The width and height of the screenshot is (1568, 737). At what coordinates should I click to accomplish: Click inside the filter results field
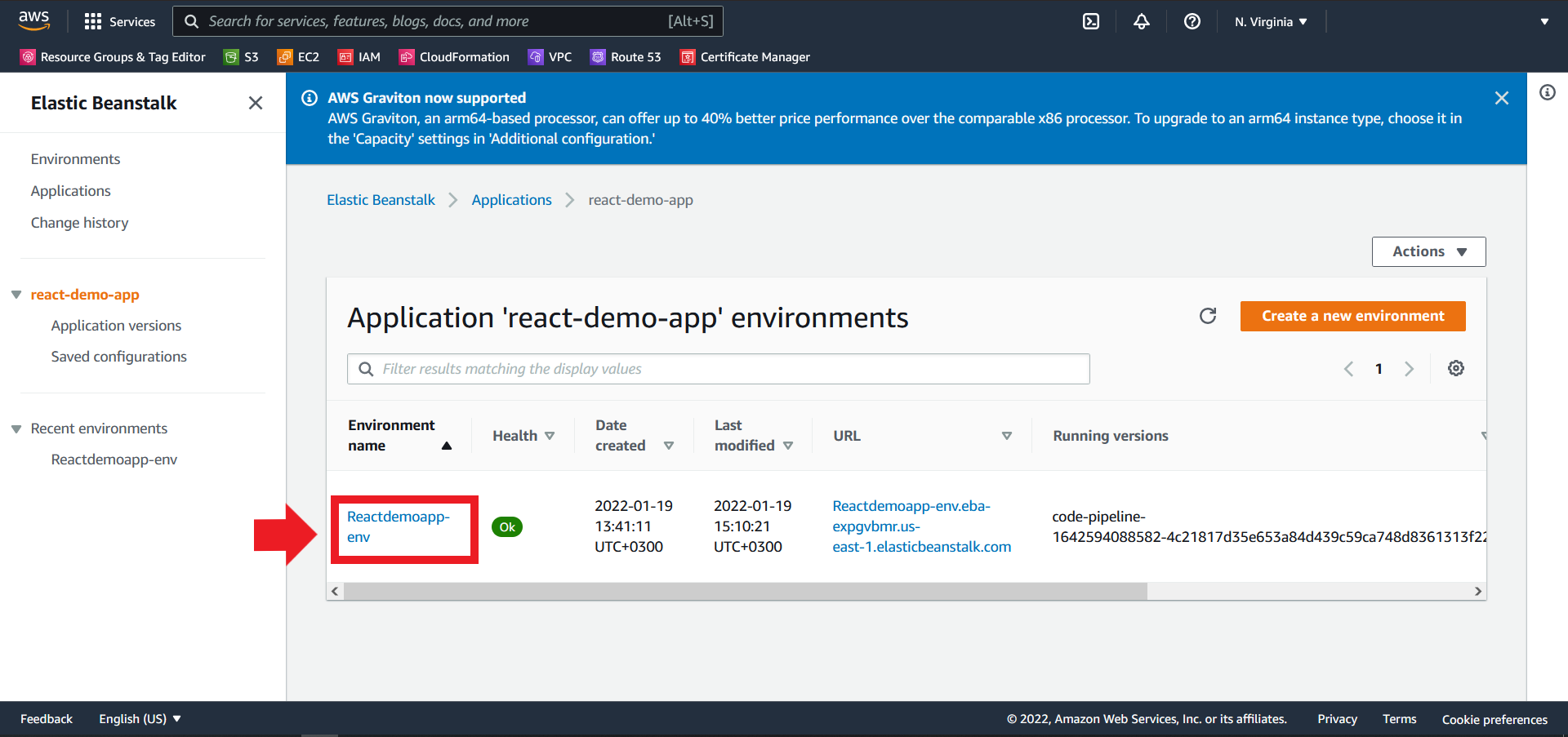[719, 368]
